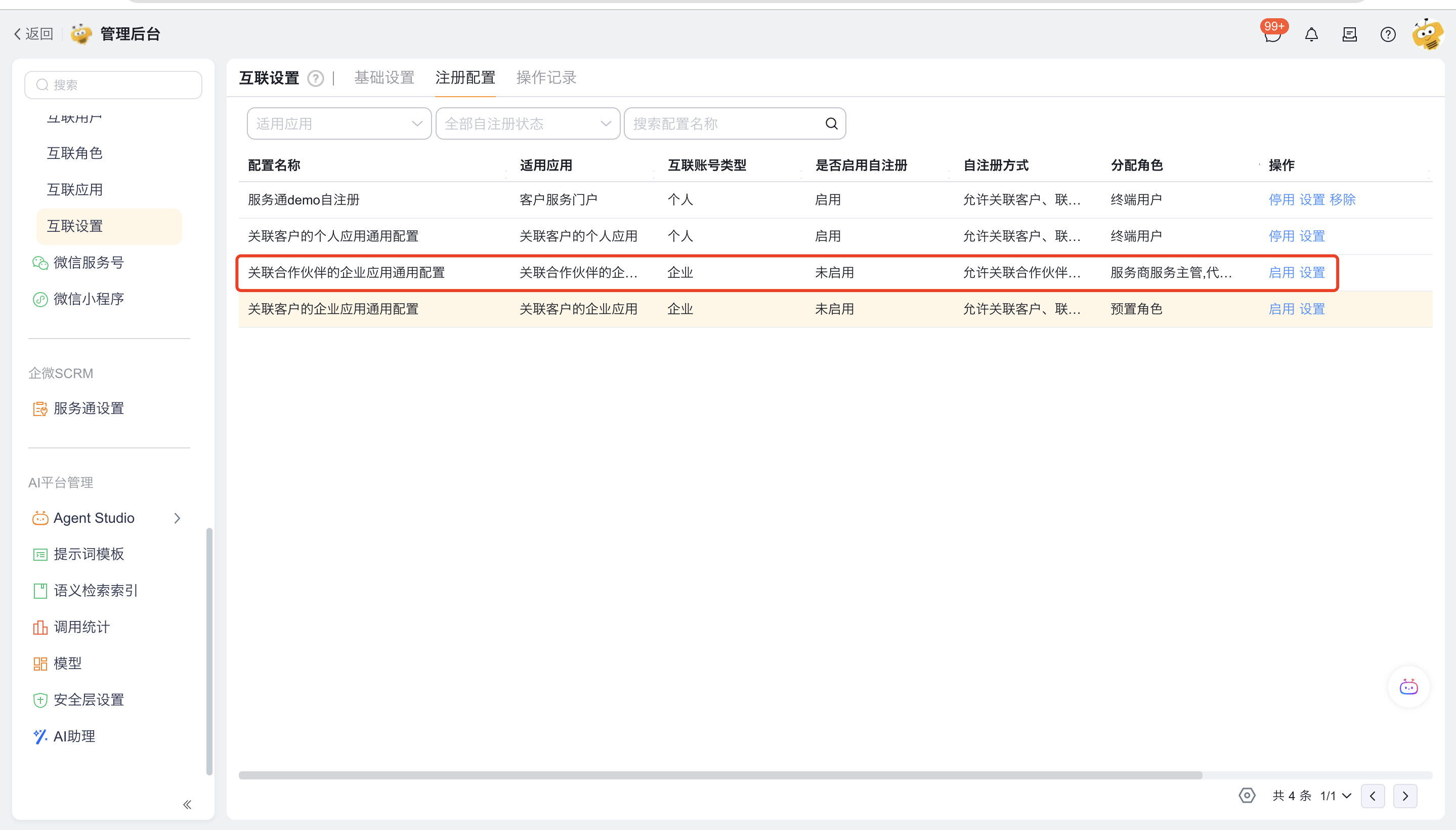The image size is (1456, 830).
Task: Click the notification bell icon
Action: tap(1311, 35)
